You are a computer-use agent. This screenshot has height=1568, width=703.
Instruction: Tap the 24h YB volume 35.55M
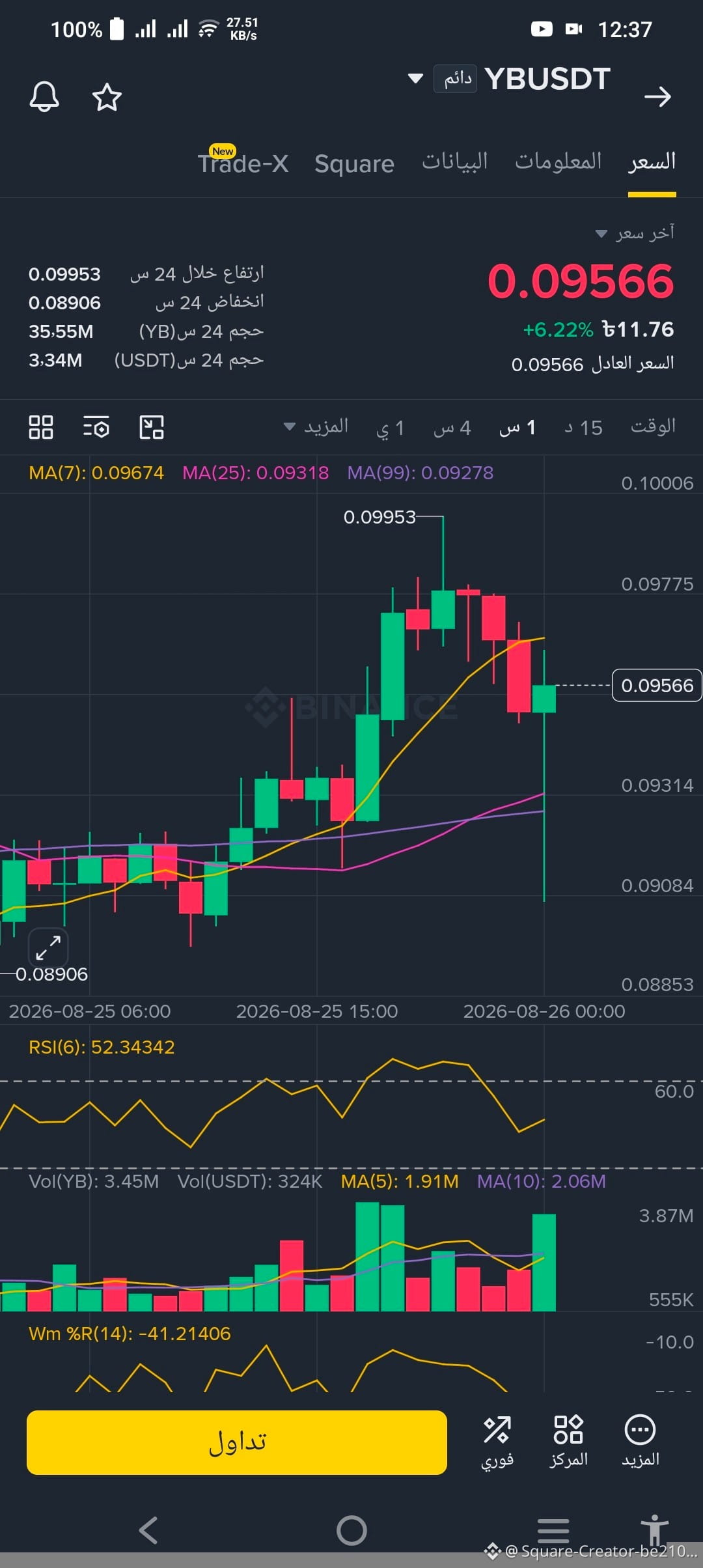coord(61,331)
